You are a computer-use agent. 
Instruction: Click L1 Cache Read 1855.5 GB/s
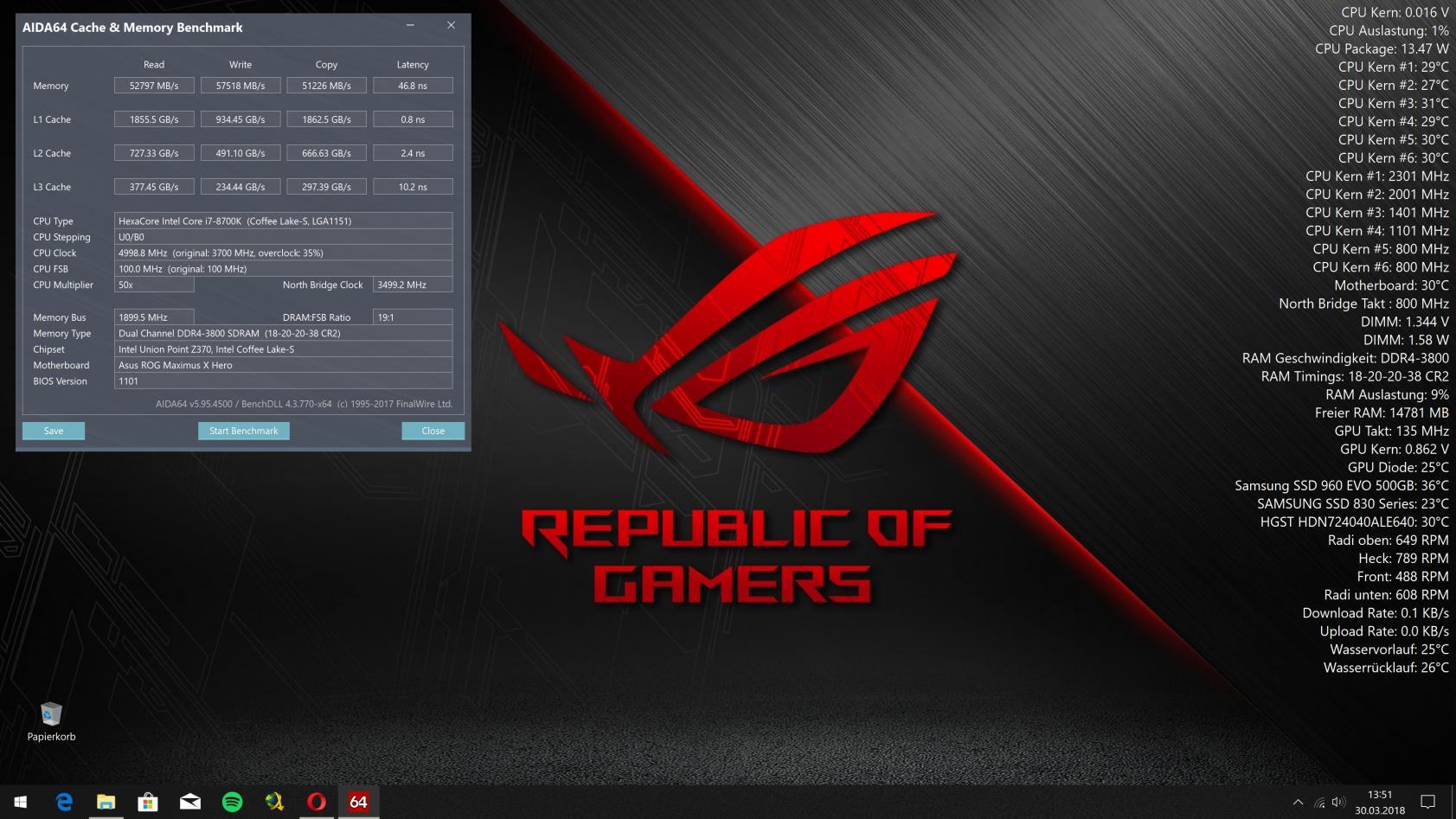[154, 119]
